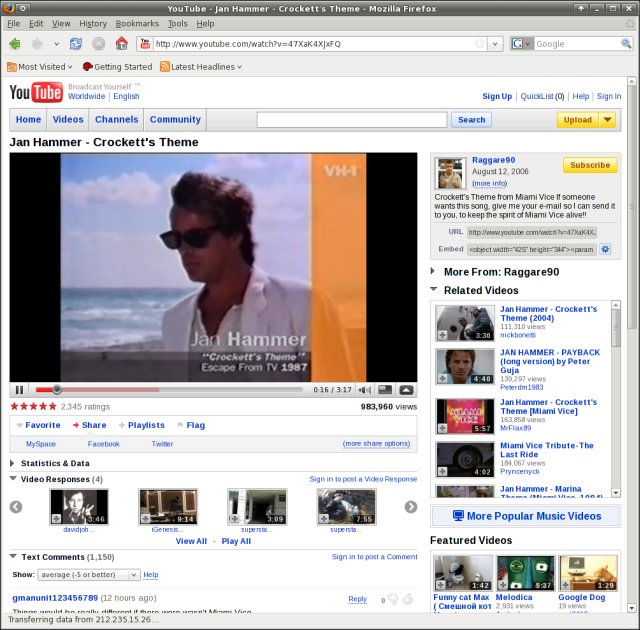Open embed customization gear icon
Image resolution: width=640 pixels, height=630 pixels.
point(605,249)
